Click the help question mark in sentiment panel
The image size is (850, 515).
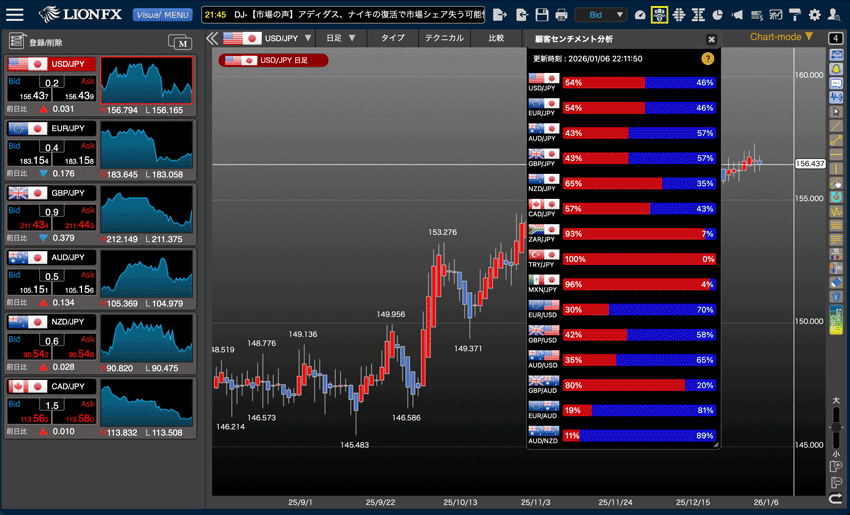coord(708,59)
